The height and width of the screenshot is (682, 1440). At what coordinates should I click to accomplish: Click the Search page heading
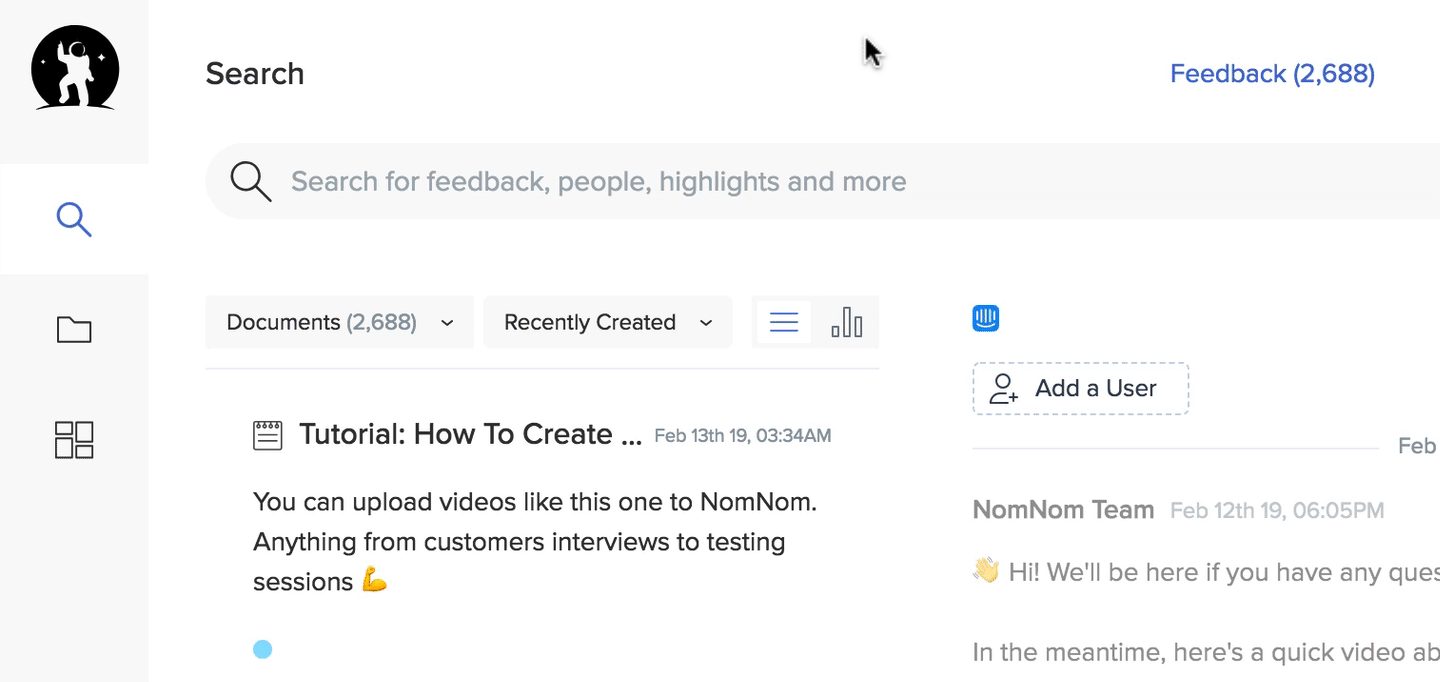255,74
